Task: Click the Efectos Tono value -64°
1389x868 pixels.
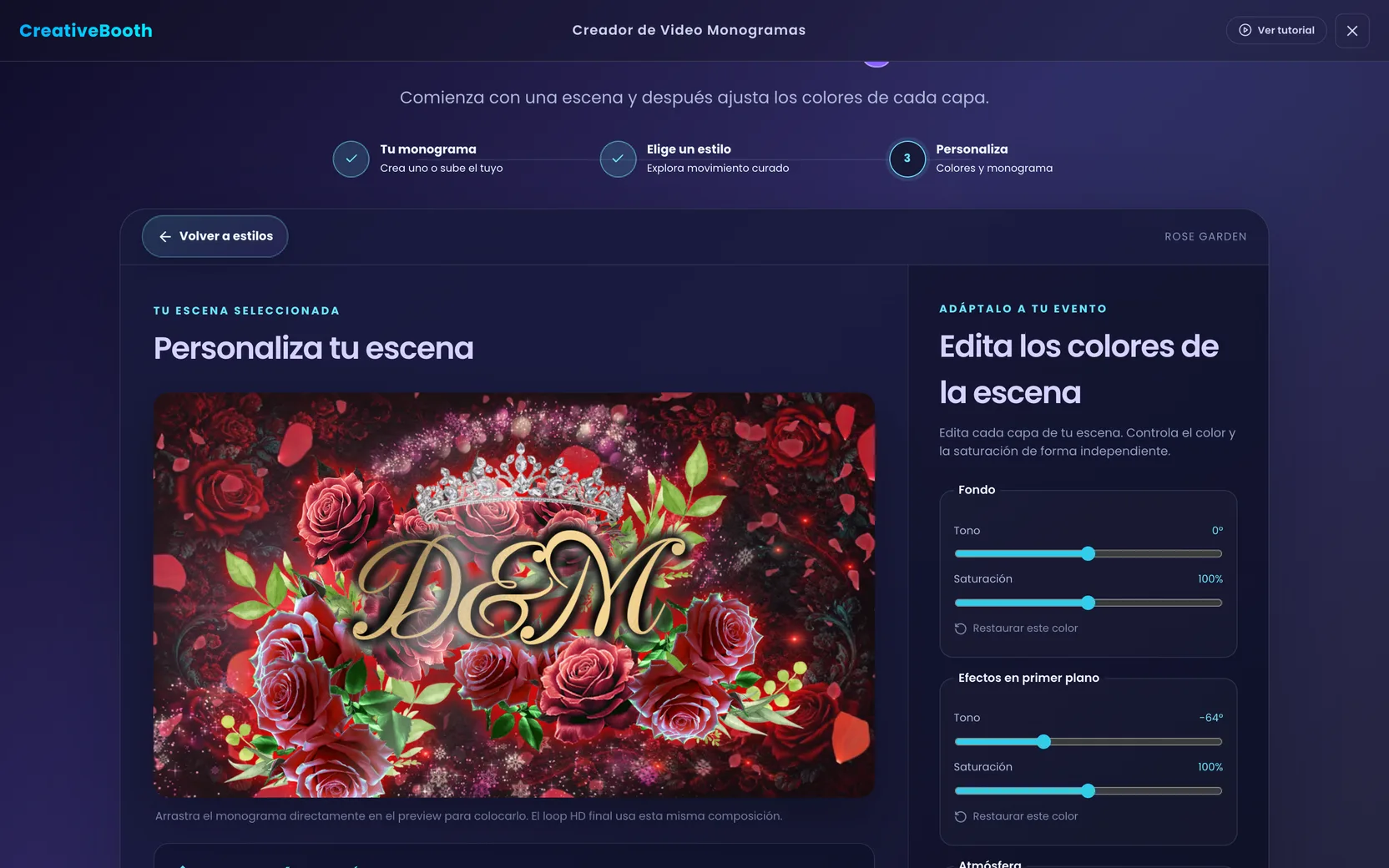Action: pos(1211,718)
